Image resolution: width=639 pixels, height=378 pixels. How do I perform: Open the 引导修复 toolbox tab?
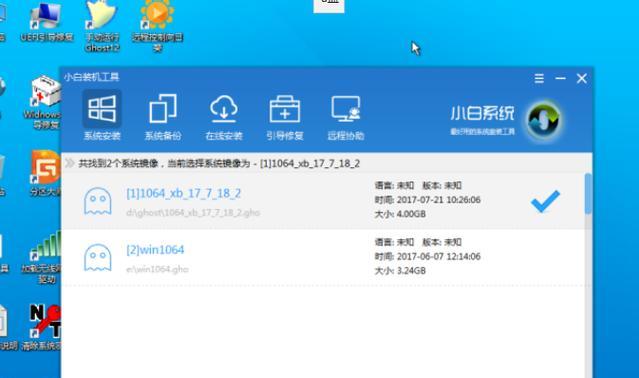(x=284, y=117)
